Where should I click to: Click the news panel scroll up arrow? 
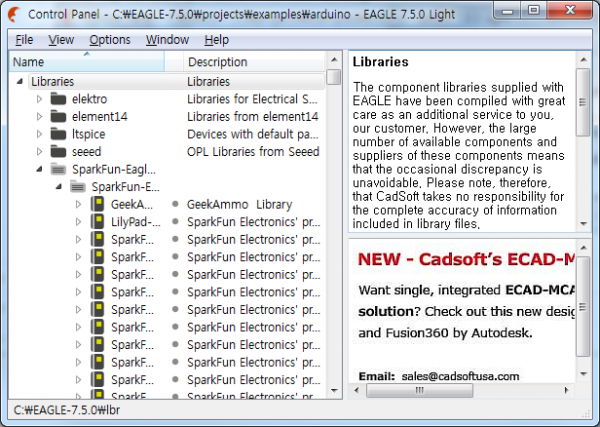(583, 248)
